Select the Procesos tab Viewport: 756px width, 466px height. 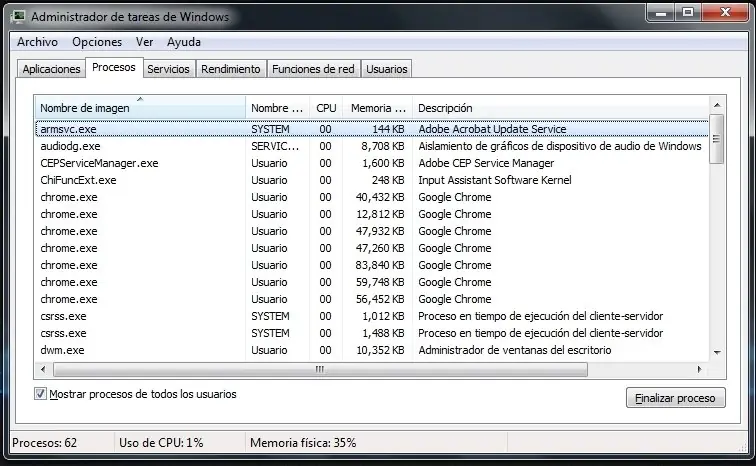(x=114, y=67)
